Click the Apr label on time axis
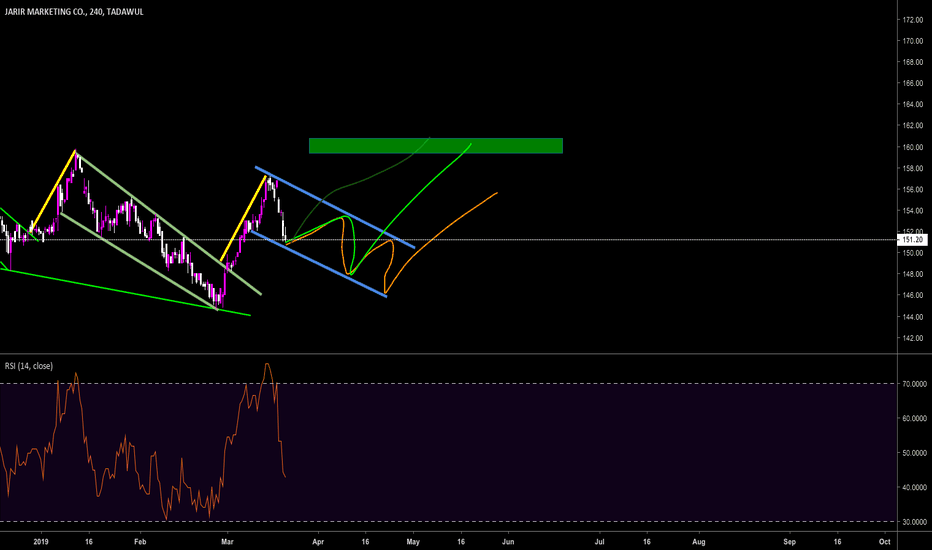This screenshot has height=550, width=932. 318,542
